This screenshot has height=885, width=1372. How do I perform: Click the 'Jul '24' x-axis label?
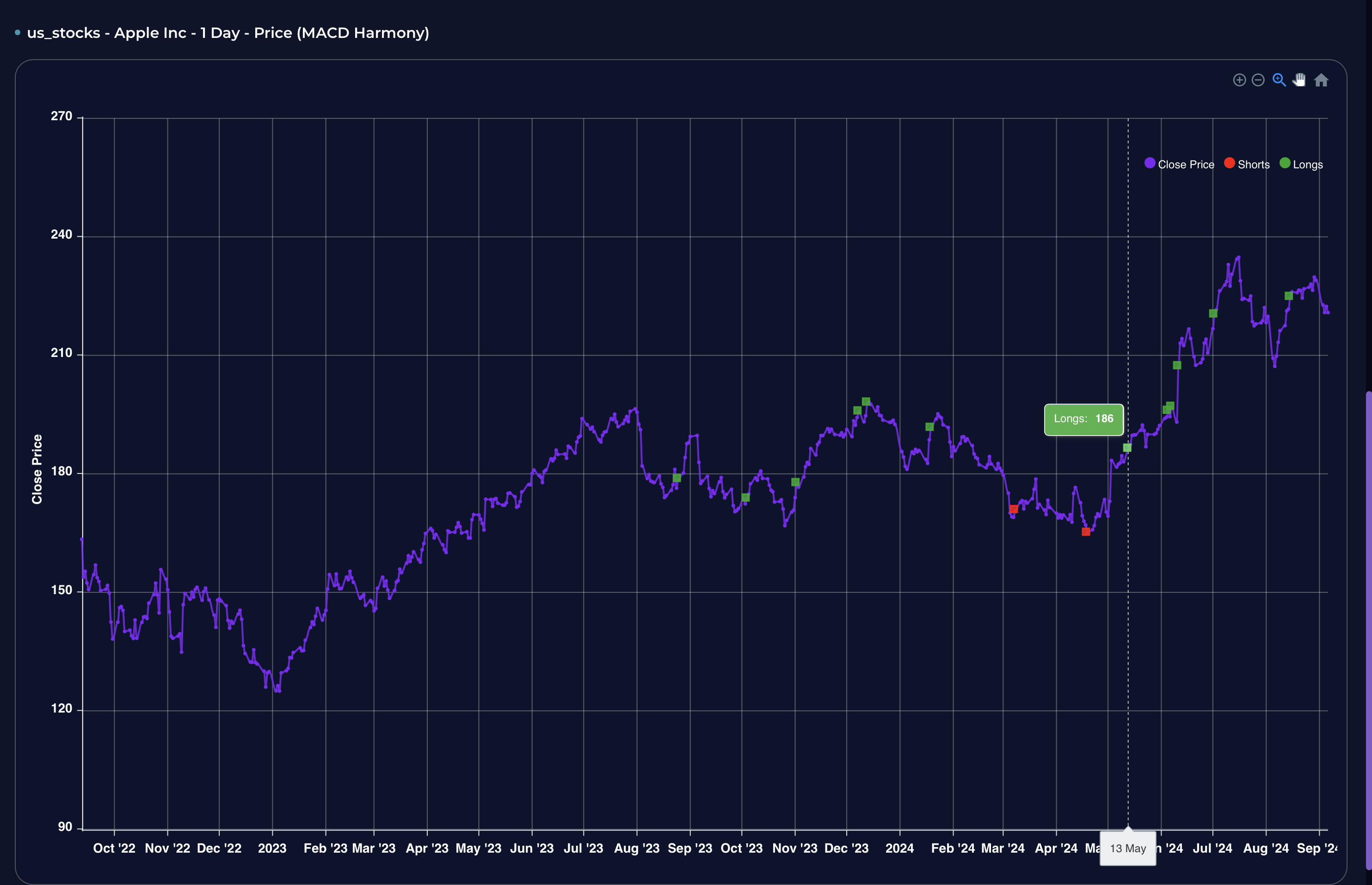pos(1213,848)
